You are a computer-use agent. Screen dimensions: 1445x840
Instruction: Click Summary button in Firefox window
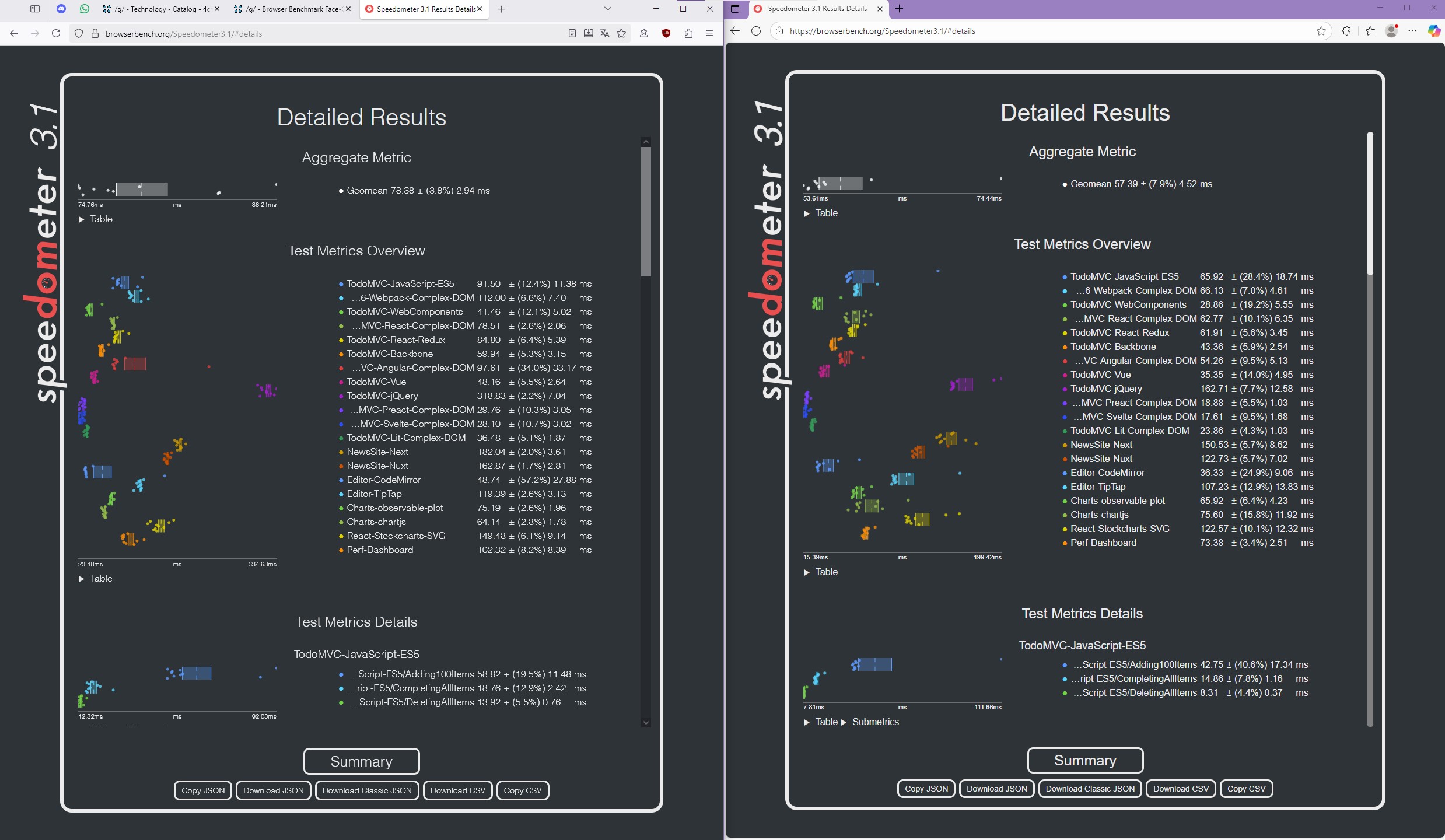361,761
